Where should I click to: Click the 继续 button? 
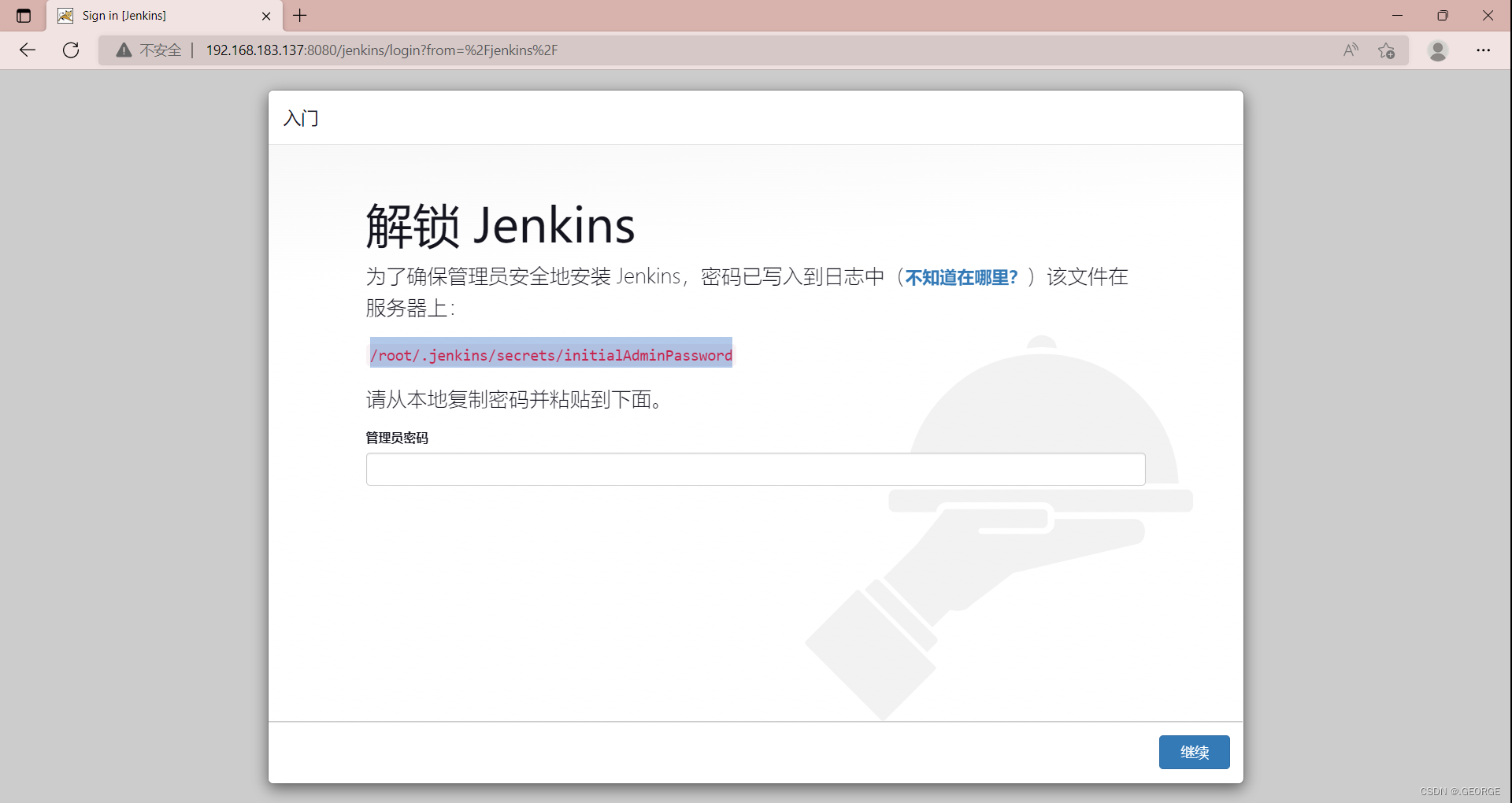click(1194, 753)
